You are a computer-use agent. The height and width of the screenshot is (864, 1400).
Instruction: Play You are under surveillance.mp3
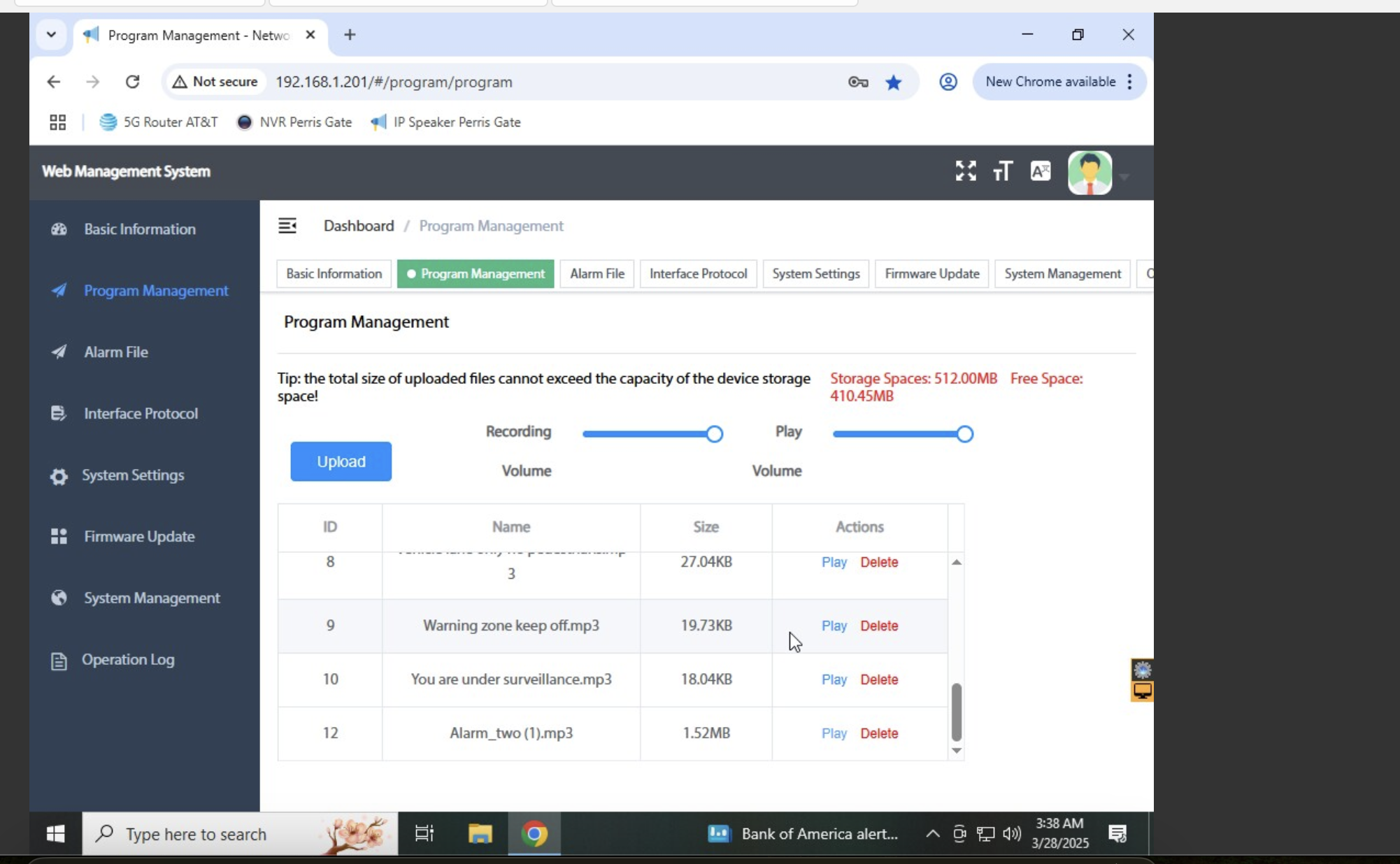pyautogui.click(x=834, y=679)
